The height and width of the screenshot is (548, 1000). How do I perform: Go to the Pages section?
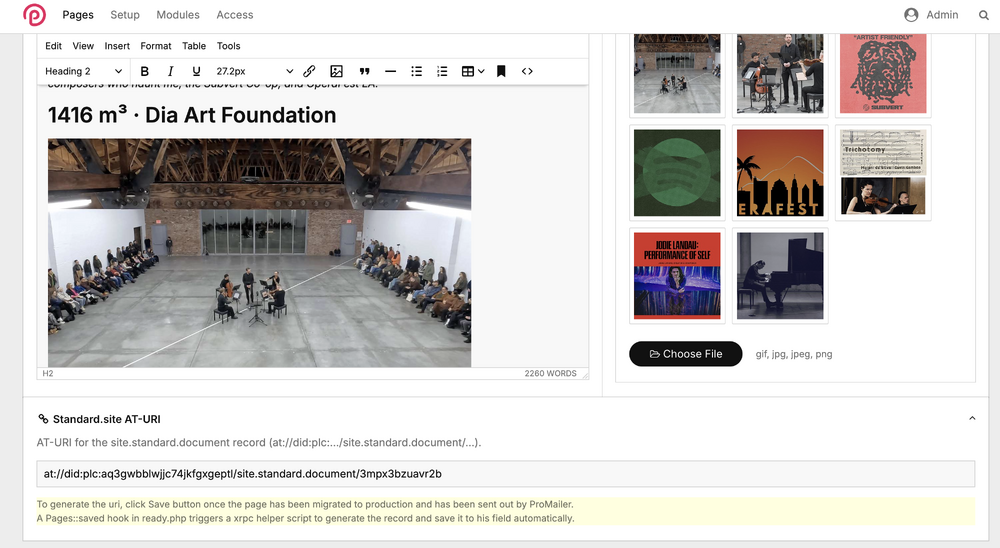(x=78, y=15)
